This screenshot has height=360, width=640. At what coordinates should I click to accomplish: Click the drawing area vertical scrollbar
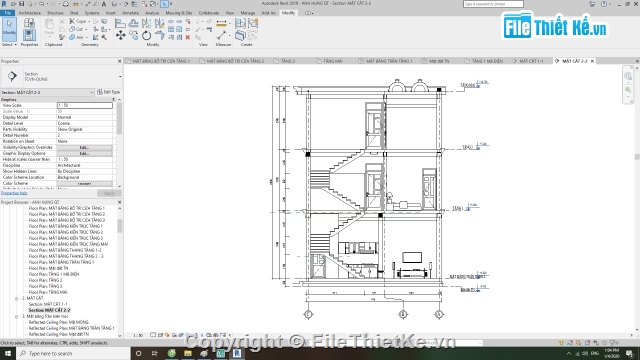click(637, 157)
